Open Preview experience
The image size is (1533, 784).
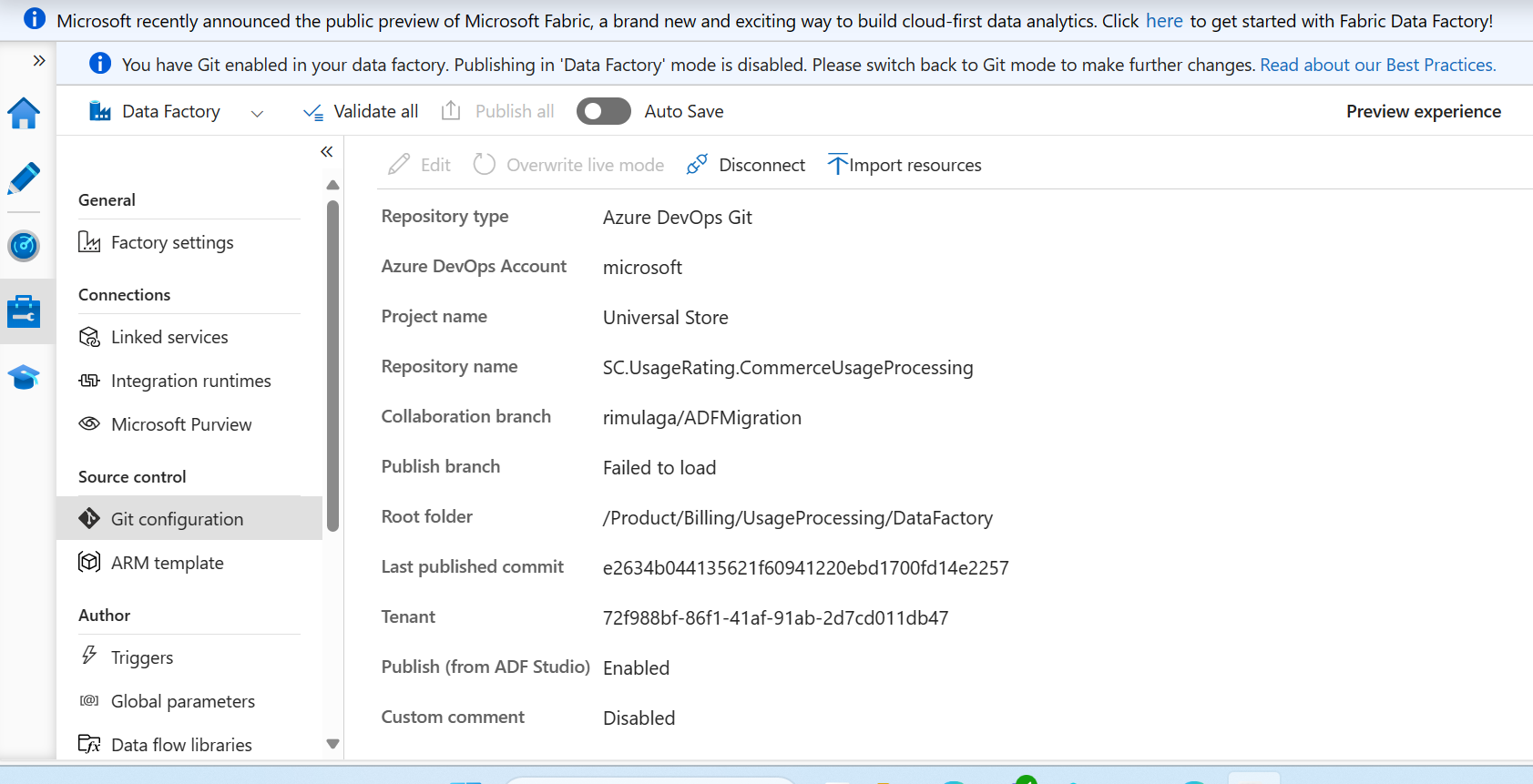coord(1424,111)
